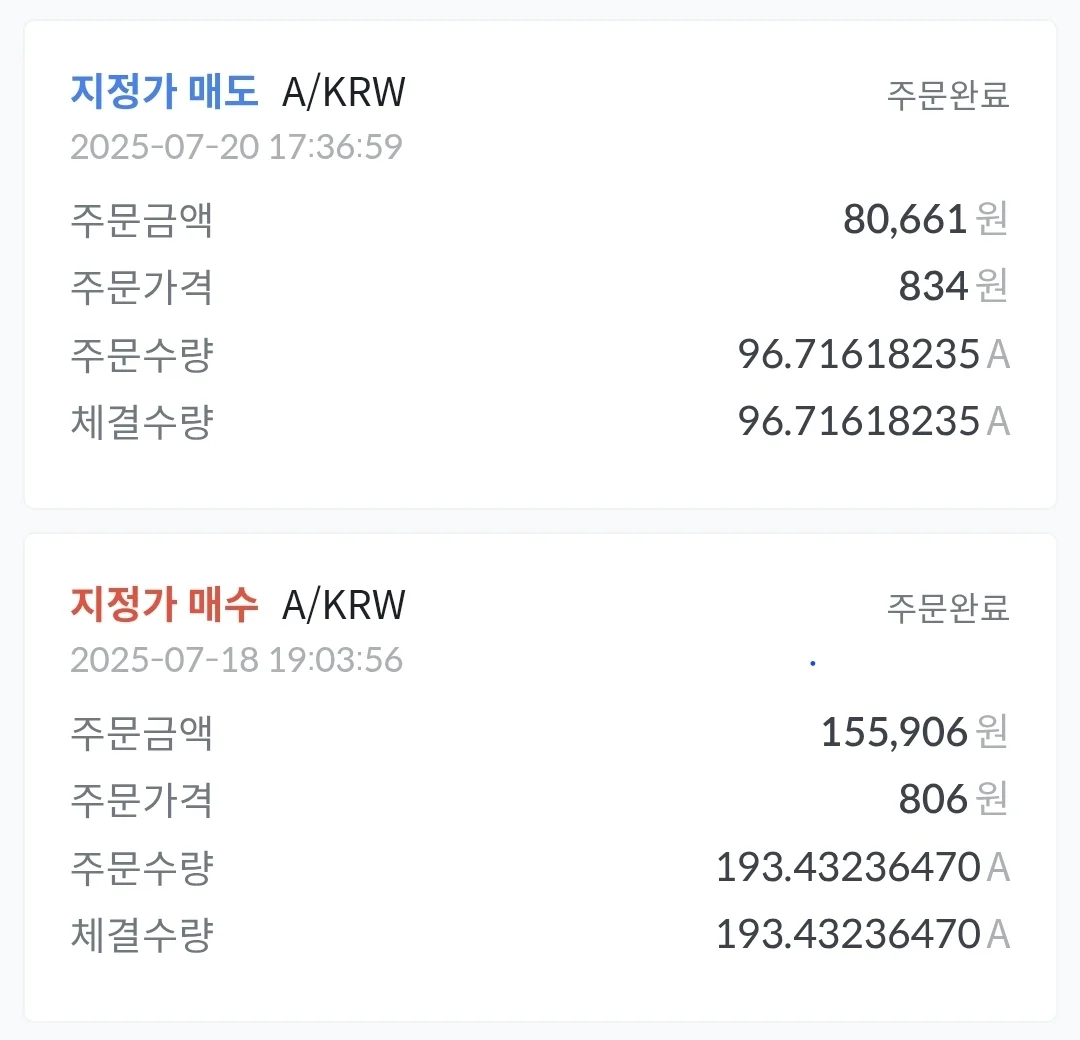The image size is (1080, 1040).
Task: Click the 2025-07-18 19:03:56 timestamp
Action: 236,660
